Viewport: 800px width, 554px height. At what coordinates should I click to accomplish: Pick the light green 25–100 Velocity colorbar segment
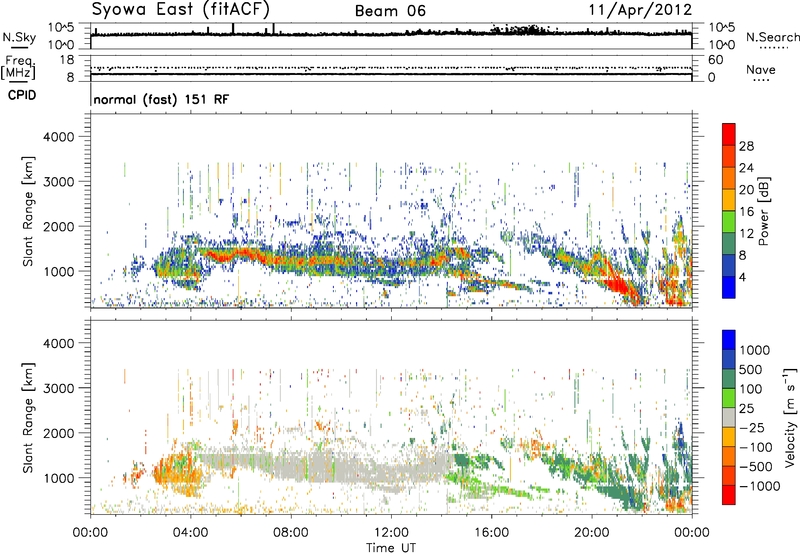click(x=729, y=398)
